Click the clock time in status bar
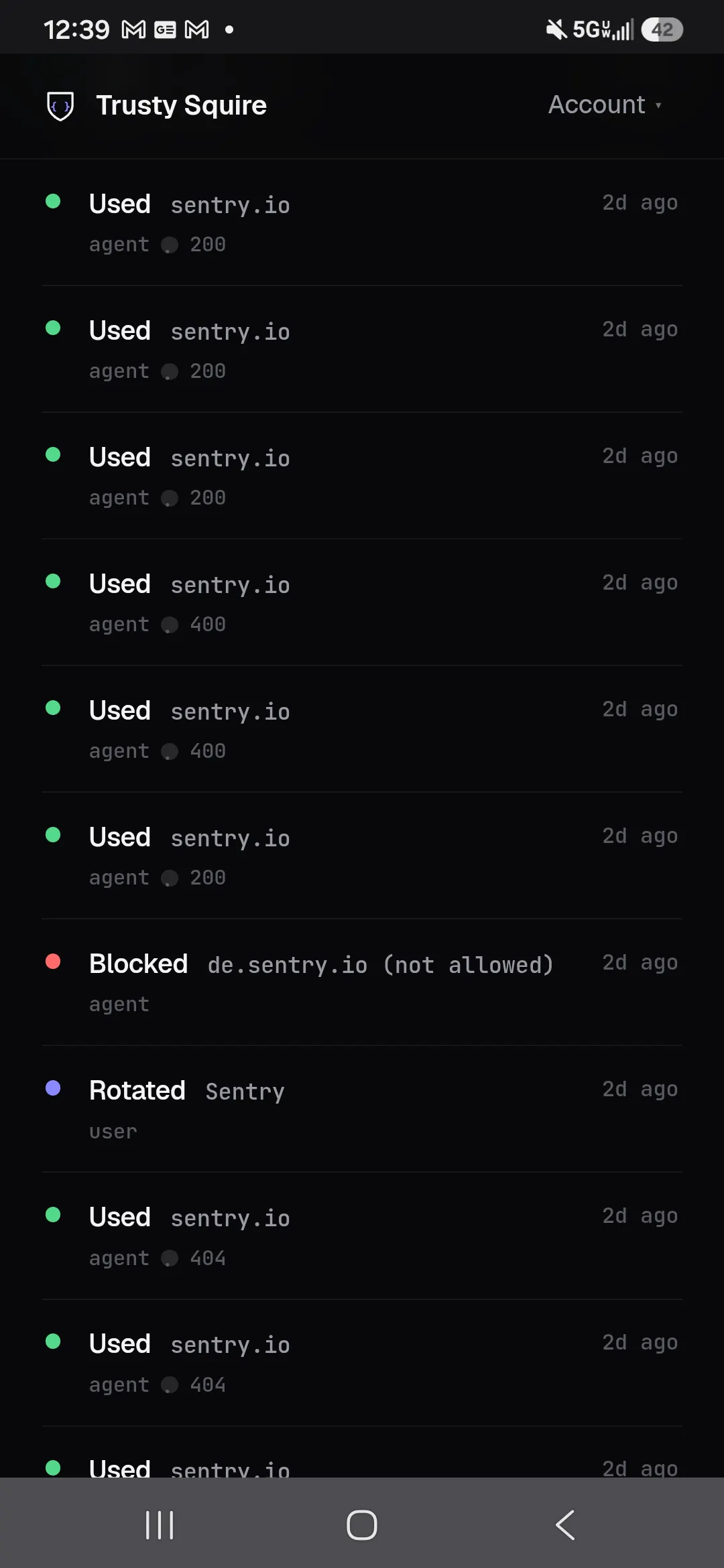Image resolution: width=724 pixels, height=1568 pixels. pyautogui.click(x=76, y=29)
